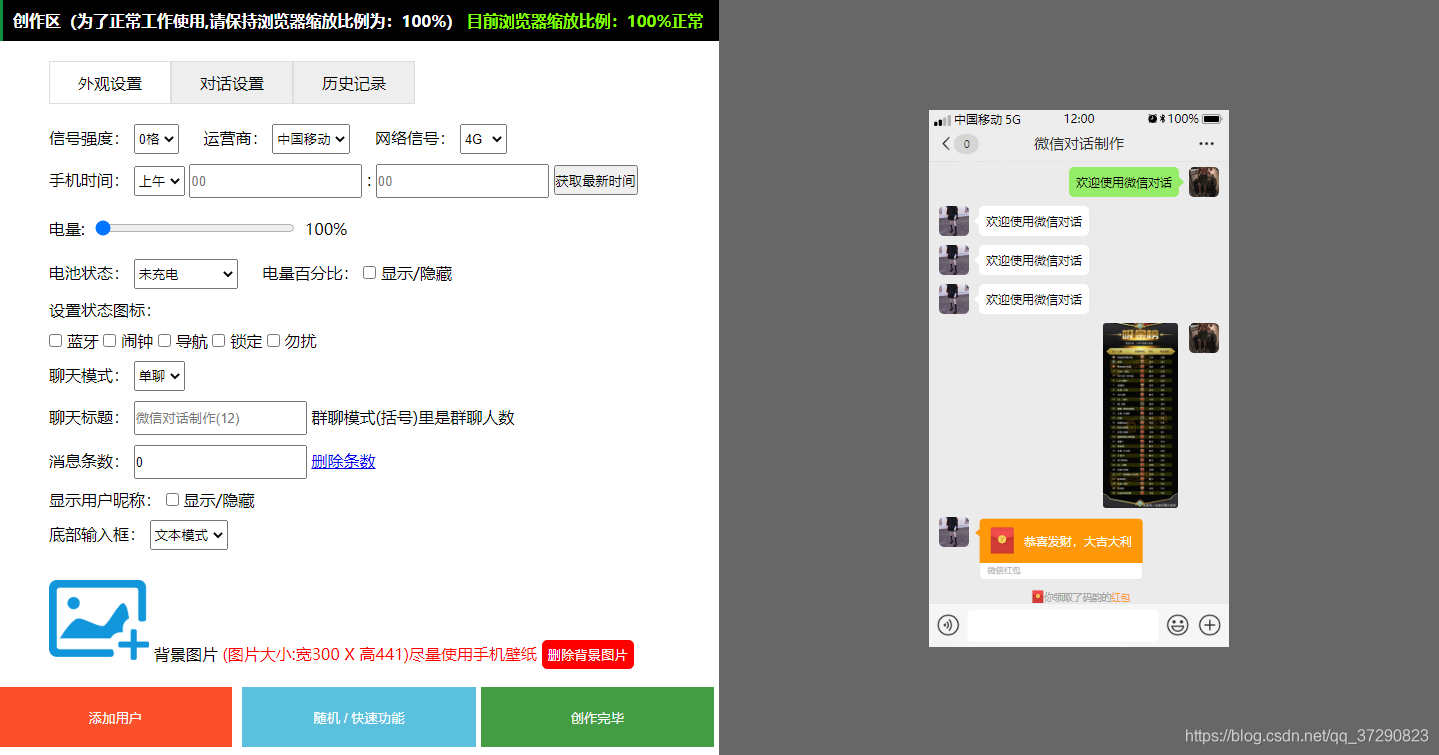Open the 聊天模式 dropdown showing 单聊
This screenshot has height=755, width=1439.
(159, 376)
